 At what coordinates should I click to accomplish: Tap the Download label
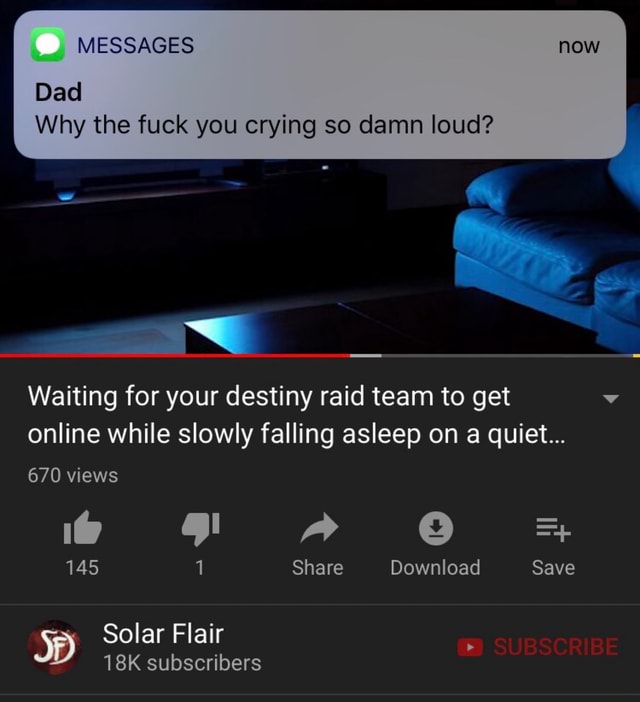[x=435, y=568]
